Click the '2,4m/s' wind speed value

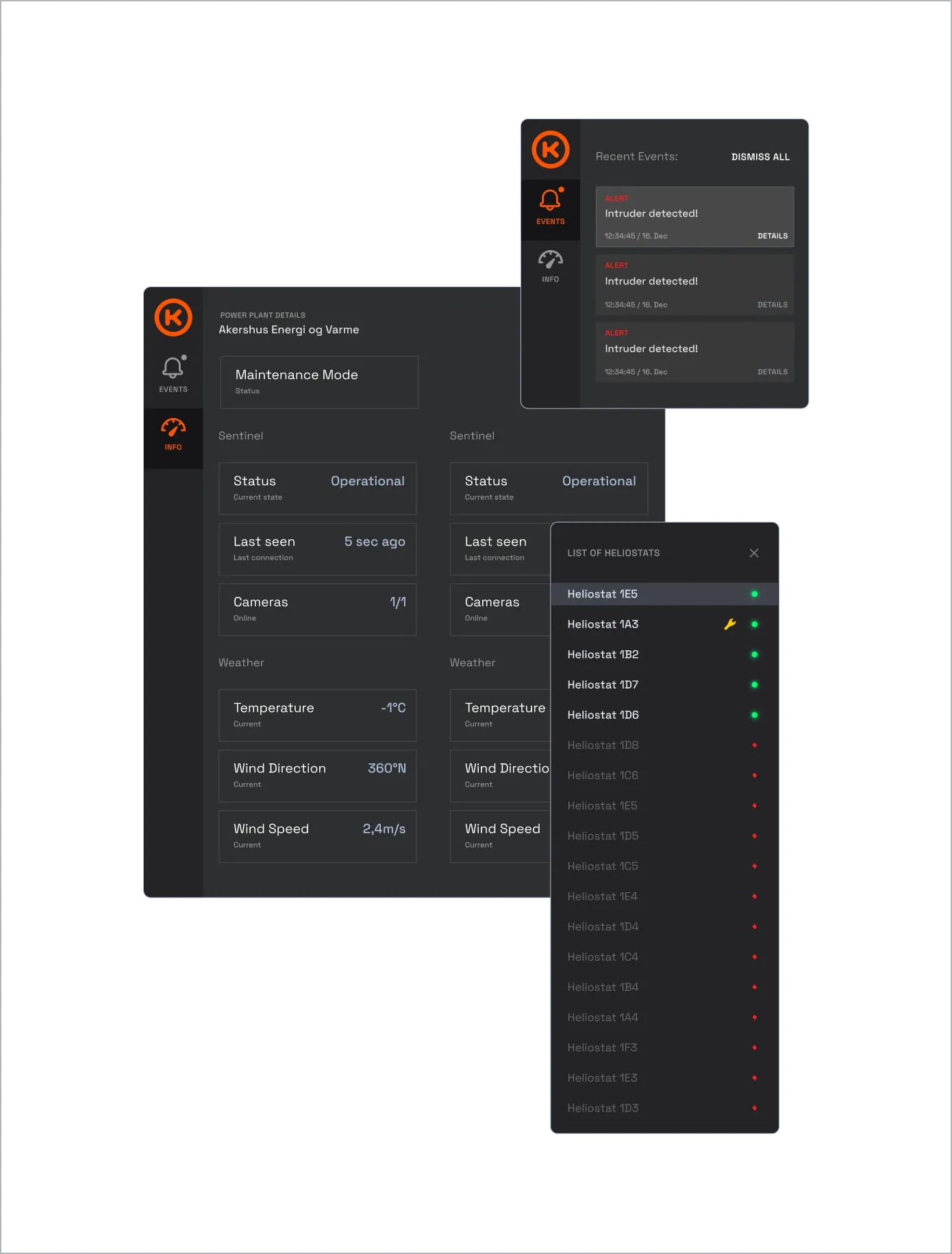(384, 828)
